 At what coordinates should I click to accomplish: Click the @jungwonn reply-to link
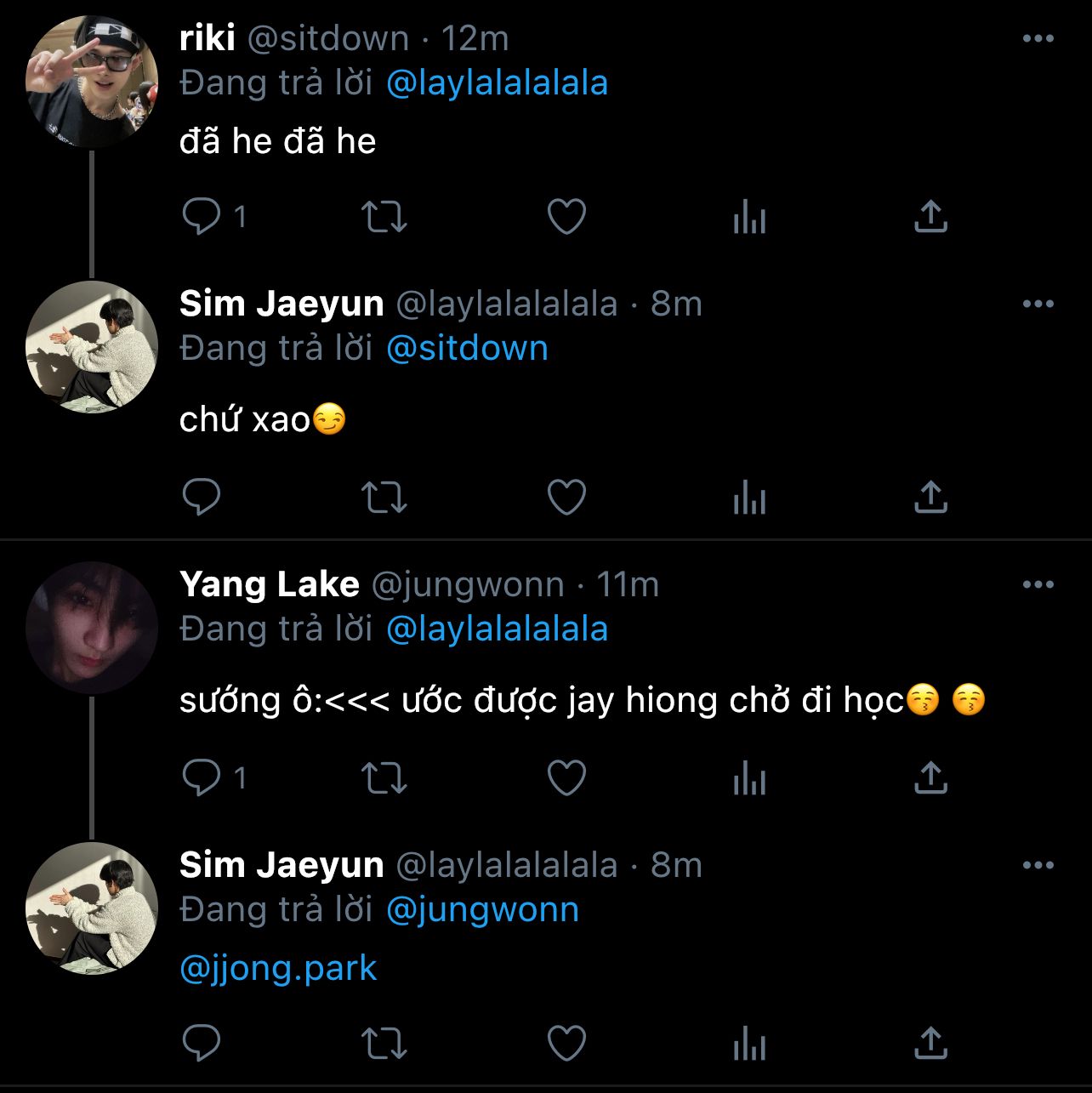click(x=482, y=910)
